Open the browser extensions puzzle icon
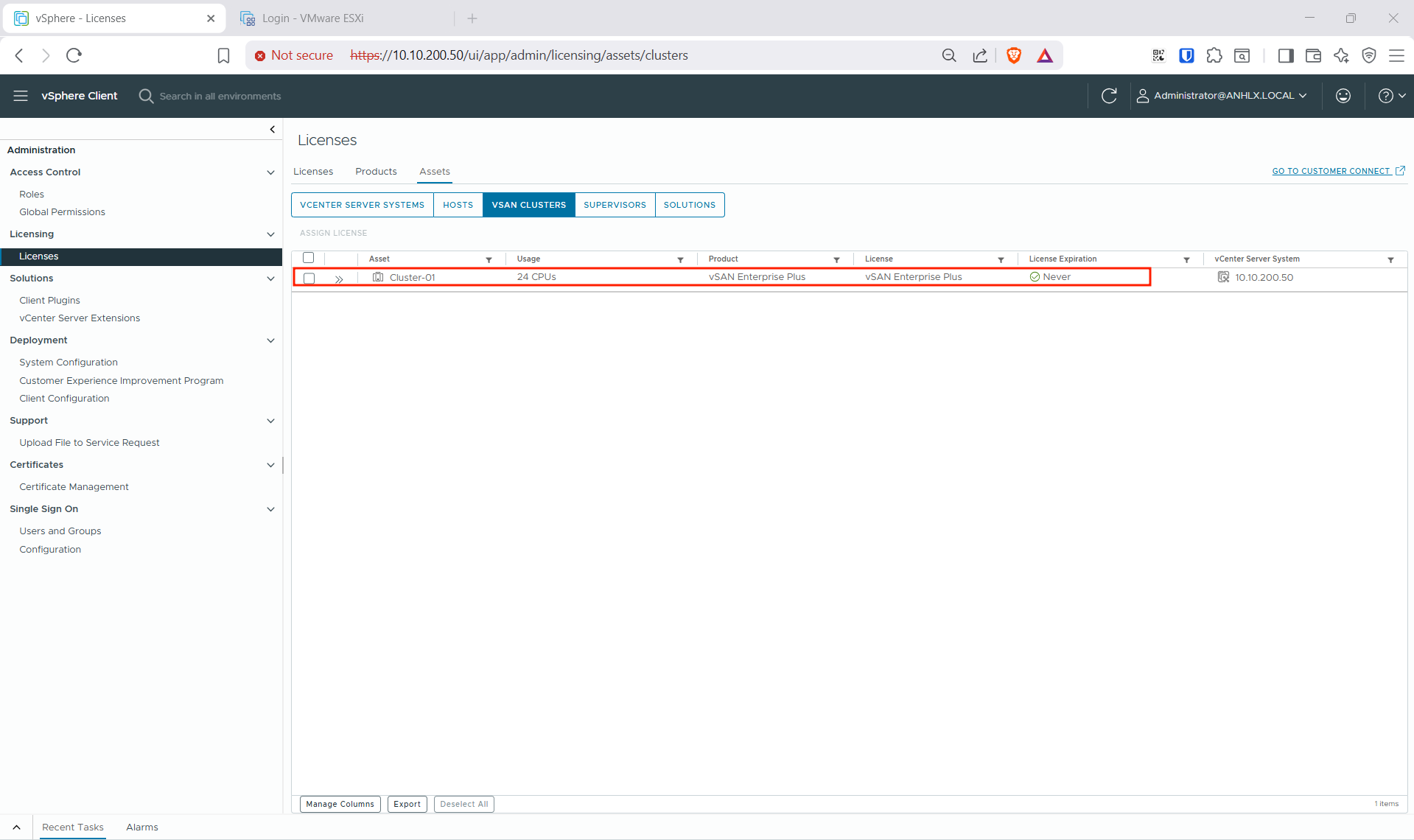Image resolution: width=1414 pixels, height=840 pixels. 1214,55
